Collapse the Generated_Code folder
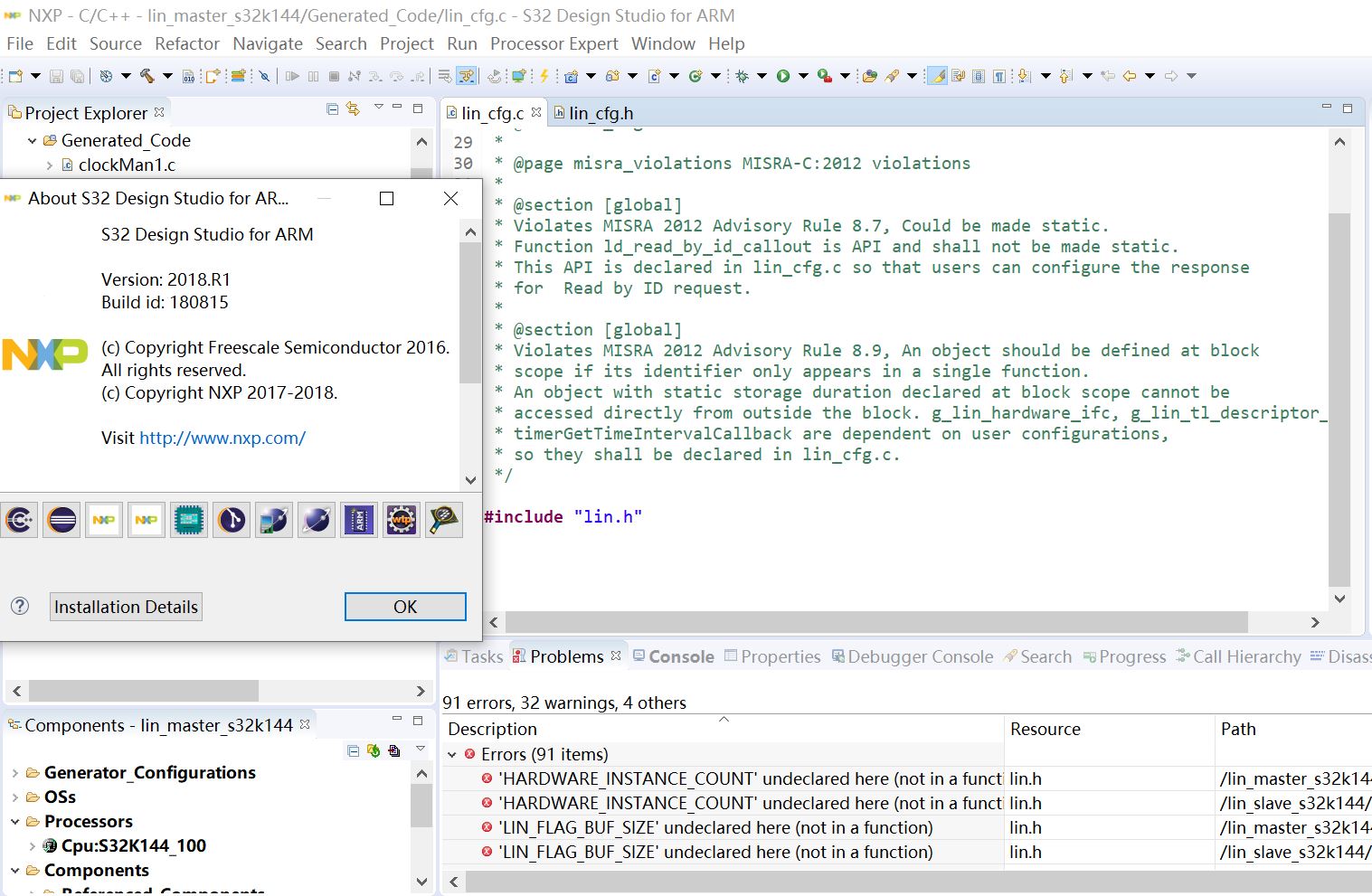The width and height of the screenshot is (1372, 896). [x=33, y=141]
